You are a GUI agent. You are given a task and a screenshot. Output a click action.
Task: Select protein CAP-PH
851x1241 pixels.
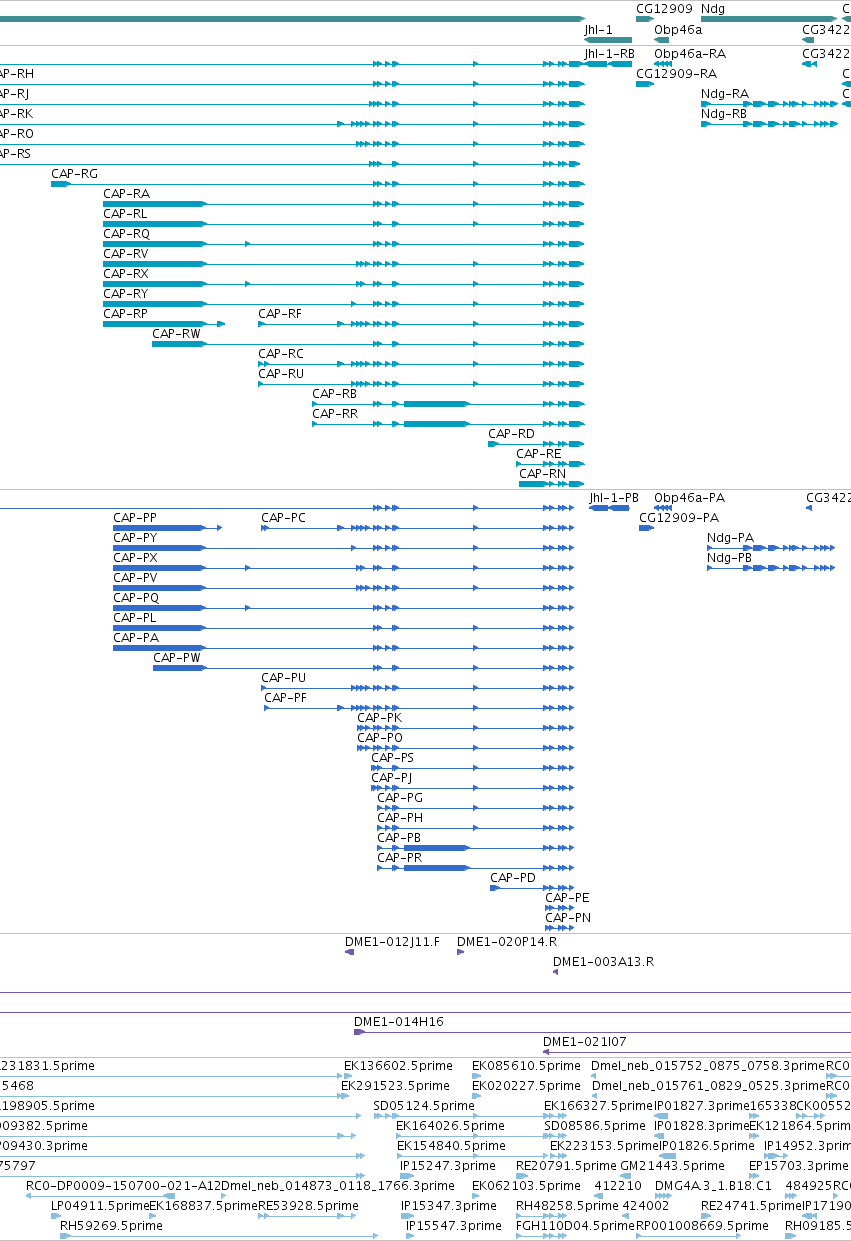tap(400, 817)
